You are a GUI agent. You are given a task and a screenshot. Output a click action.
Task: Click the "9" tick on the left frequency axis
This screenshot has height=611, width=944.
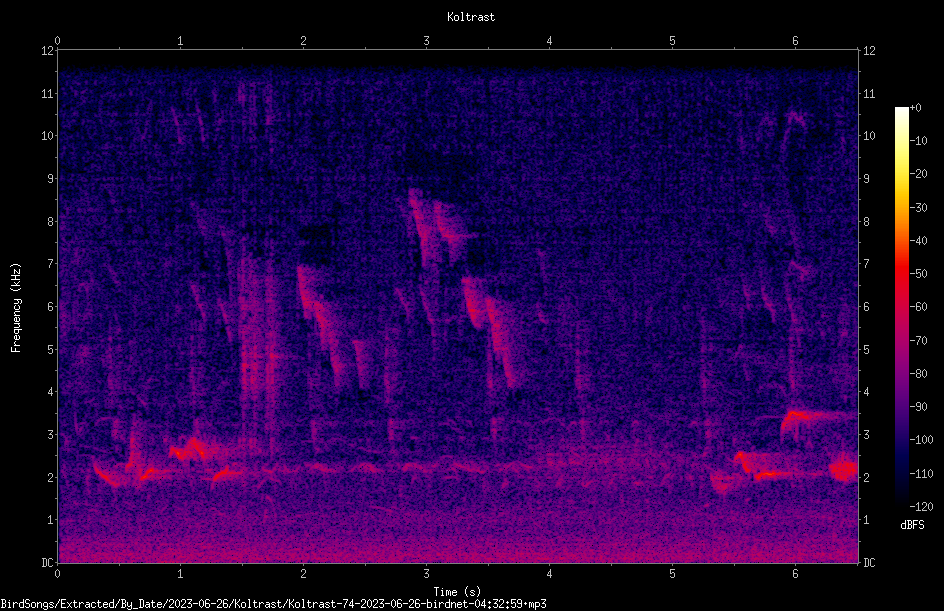pos(50,179)
